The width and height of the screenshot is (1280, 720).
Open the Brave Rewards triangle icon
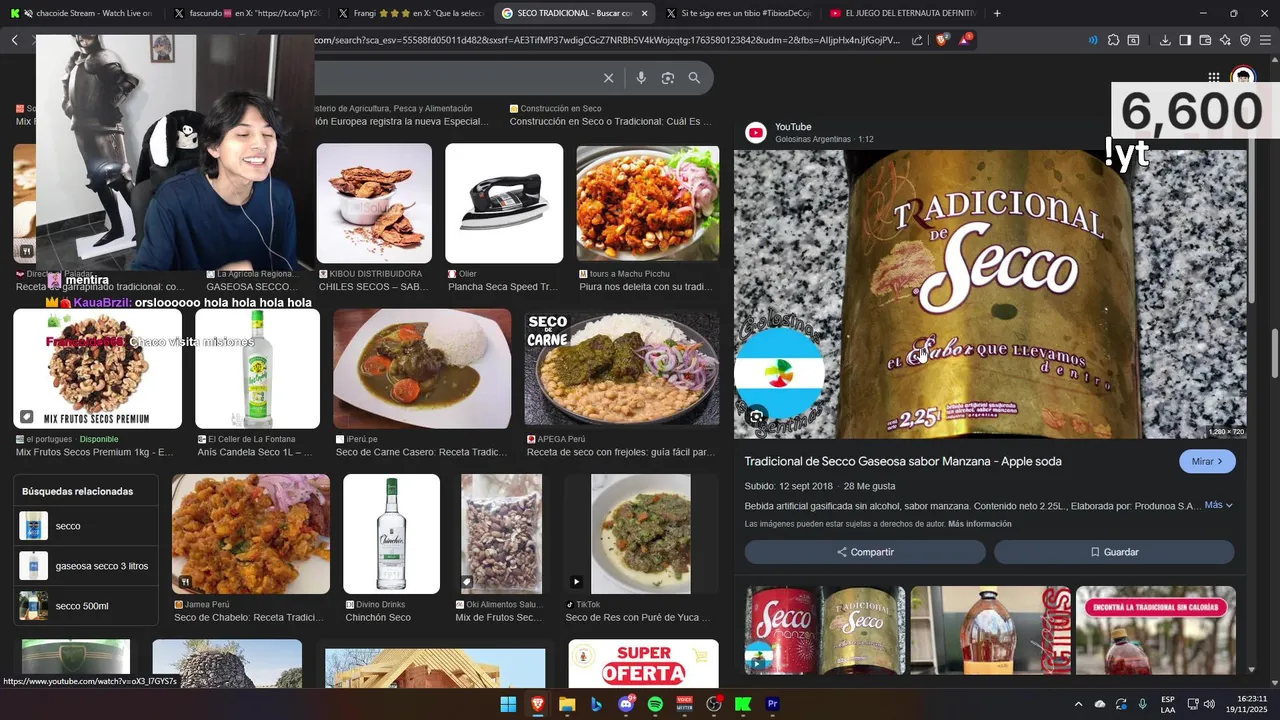(965, 40)
